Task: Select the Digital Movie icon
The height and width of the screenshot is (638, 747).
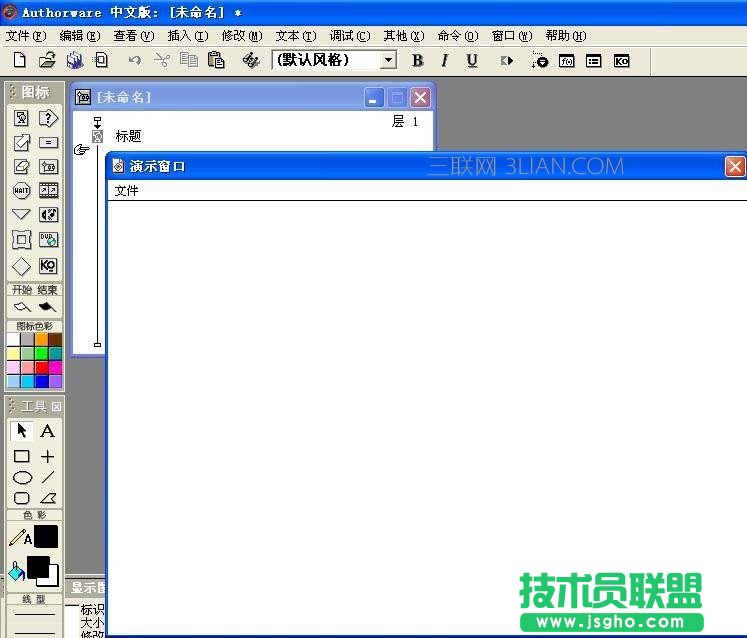Action: [x=48, y=191]
